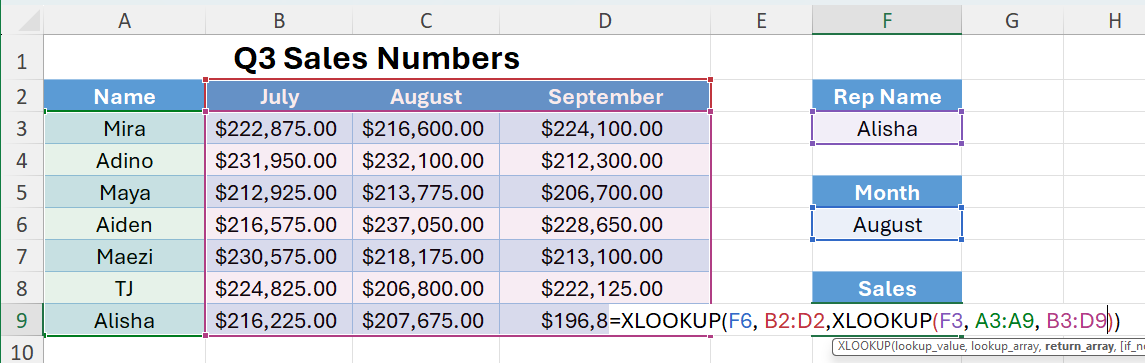Click Maezi's September value $213,100.00
This screenshot has height=363, width=1145.
[x=605, y=256]
